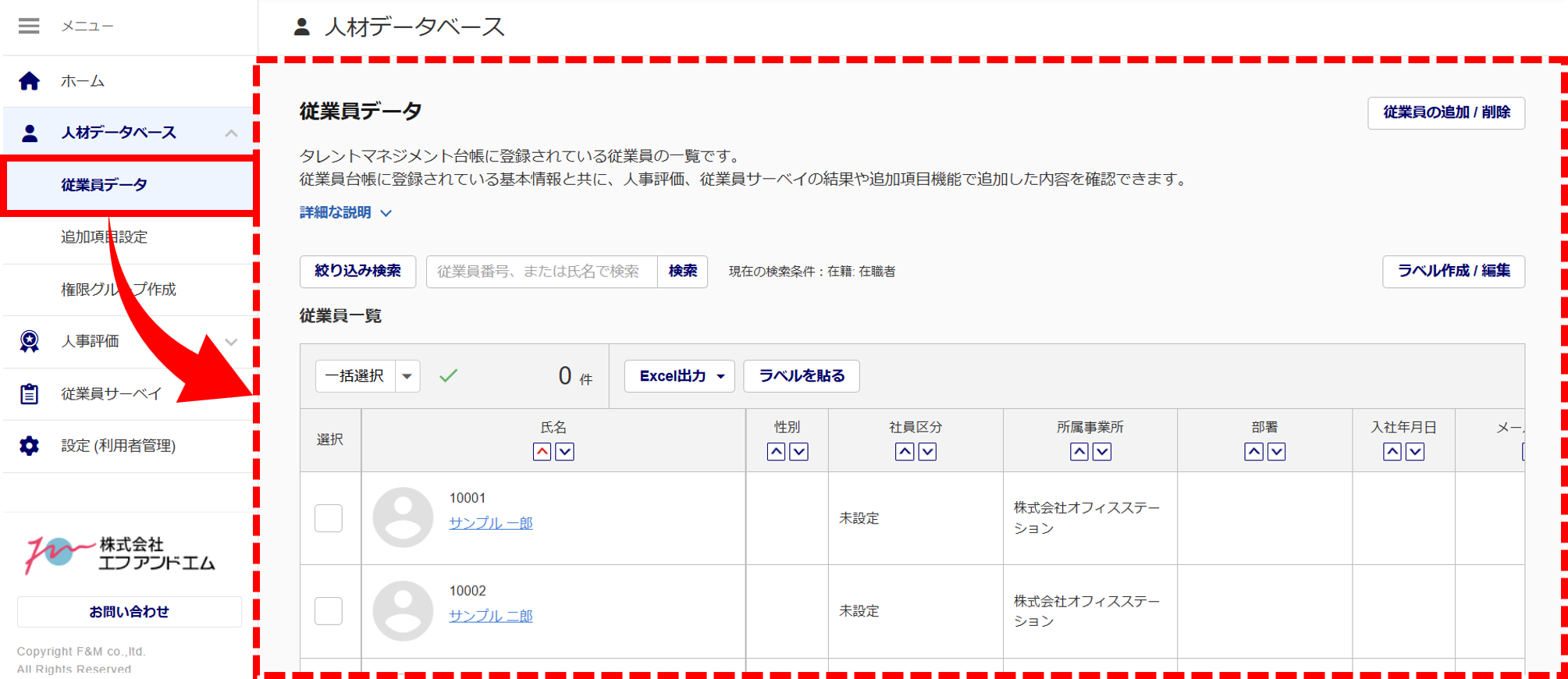Open 権限グループ作成 menu item
1568x679 pixels.
119,290
